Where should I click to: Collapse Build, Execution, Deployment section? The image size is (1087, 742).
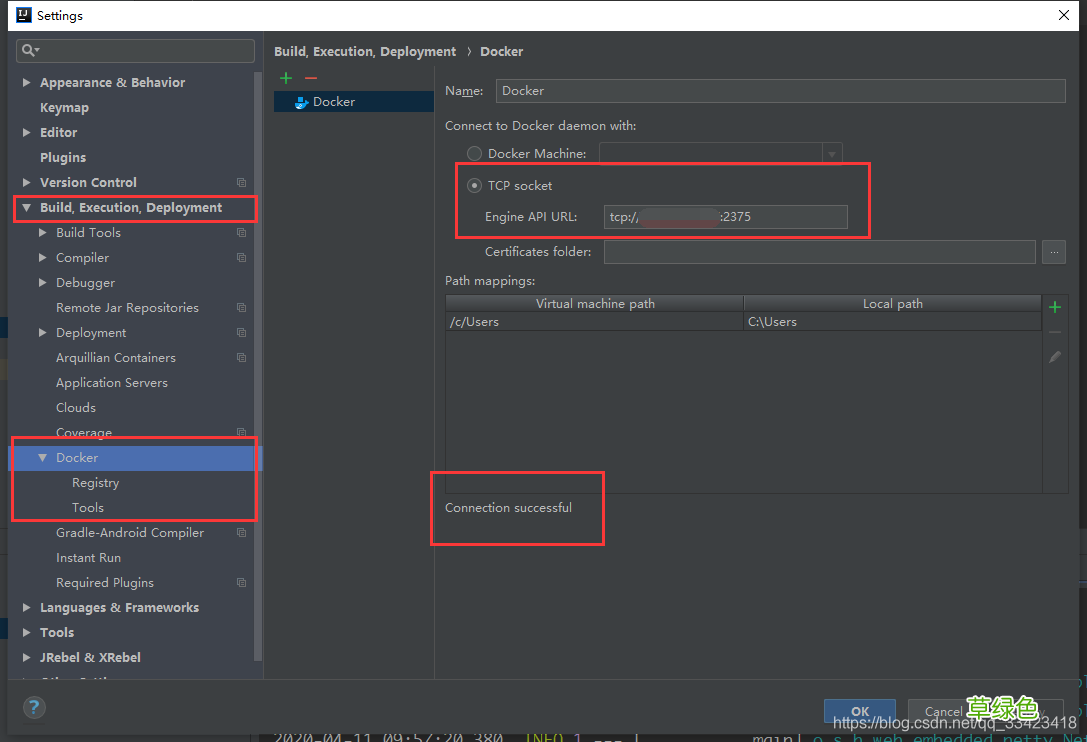[26, 207]
